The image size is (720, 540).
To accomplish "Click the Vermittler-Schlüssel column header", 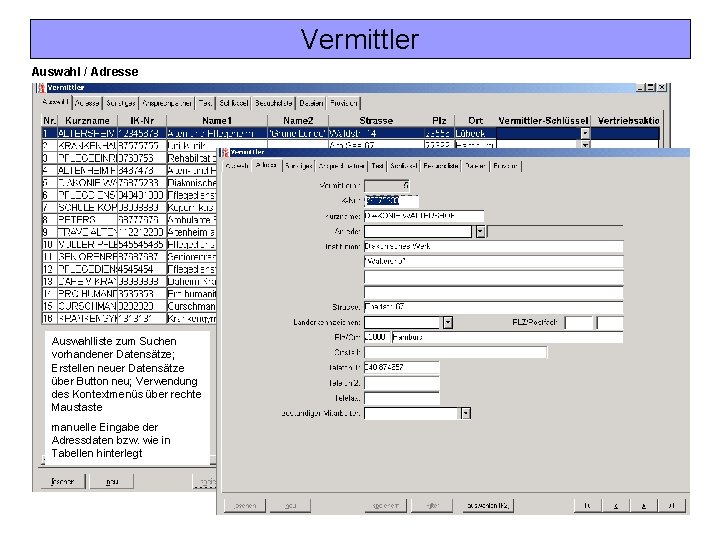I will click(543, 120).
